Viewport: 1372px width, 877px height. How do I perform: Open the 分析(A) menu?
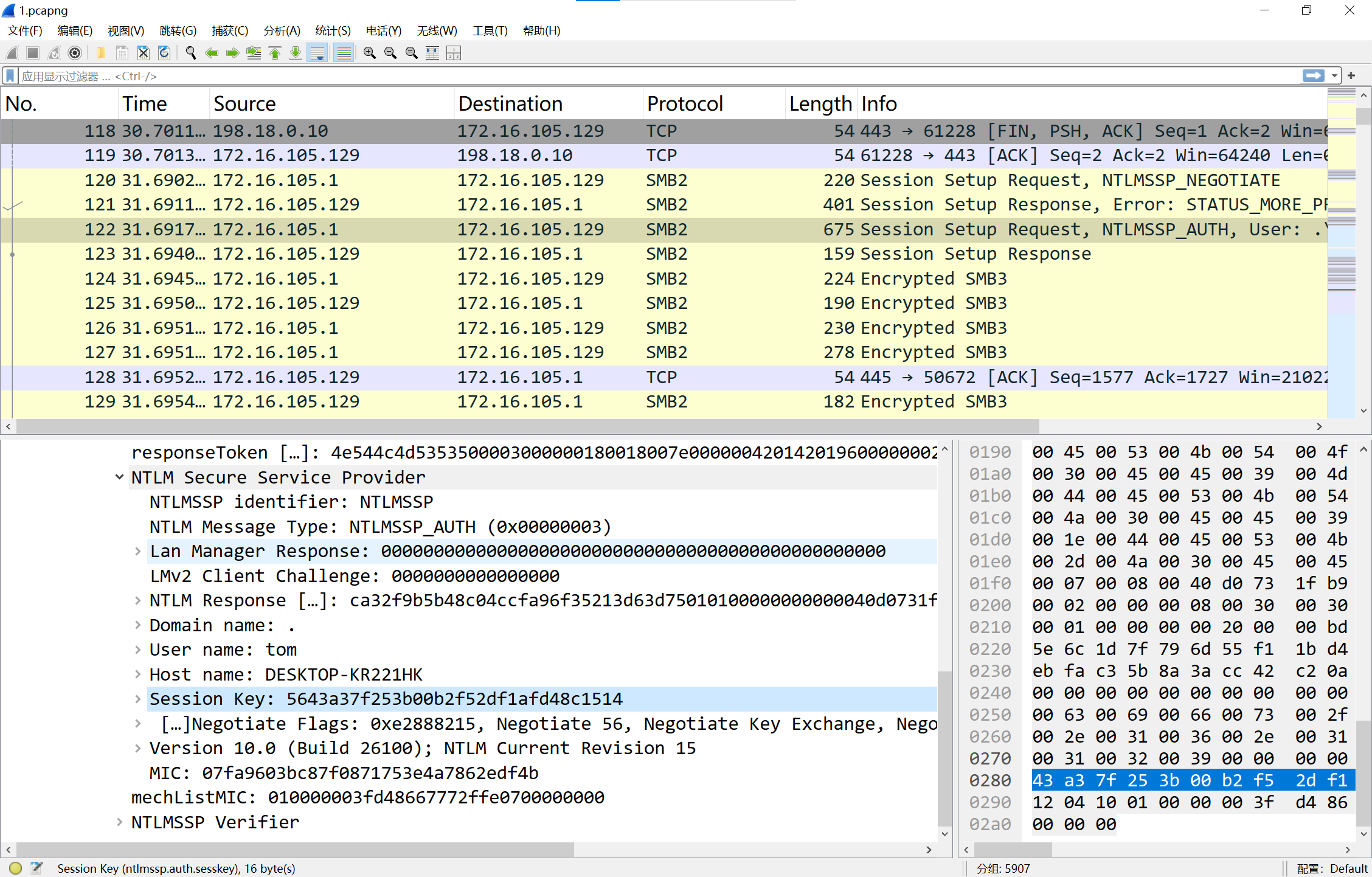tap(282, 31)
